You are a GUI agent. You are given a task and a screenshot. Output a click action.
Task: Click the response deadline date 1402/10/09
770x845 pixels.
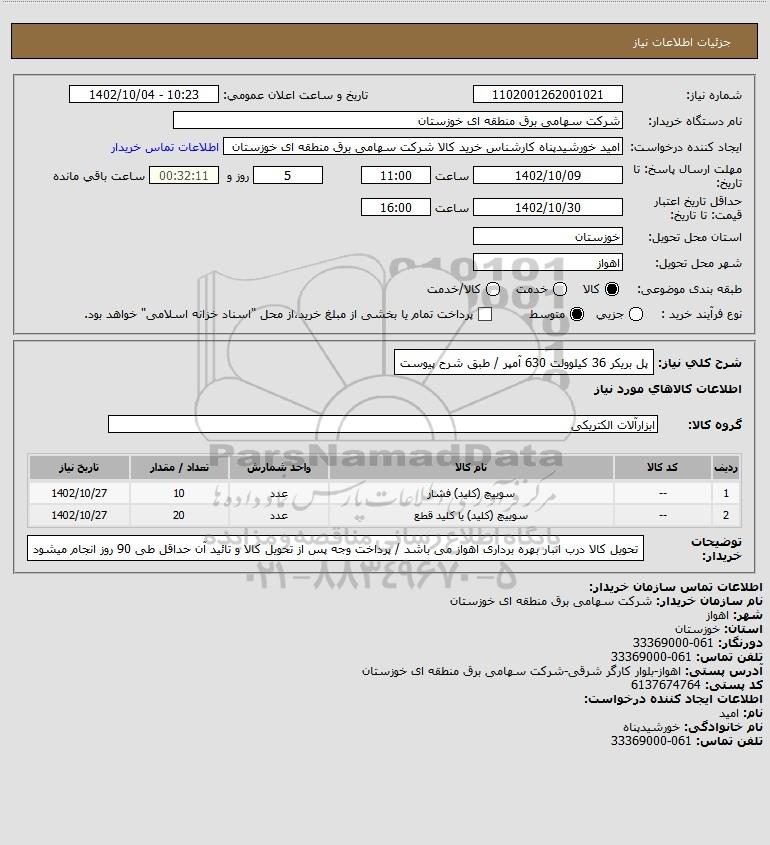pyautogui.click(x=548, y=176)
